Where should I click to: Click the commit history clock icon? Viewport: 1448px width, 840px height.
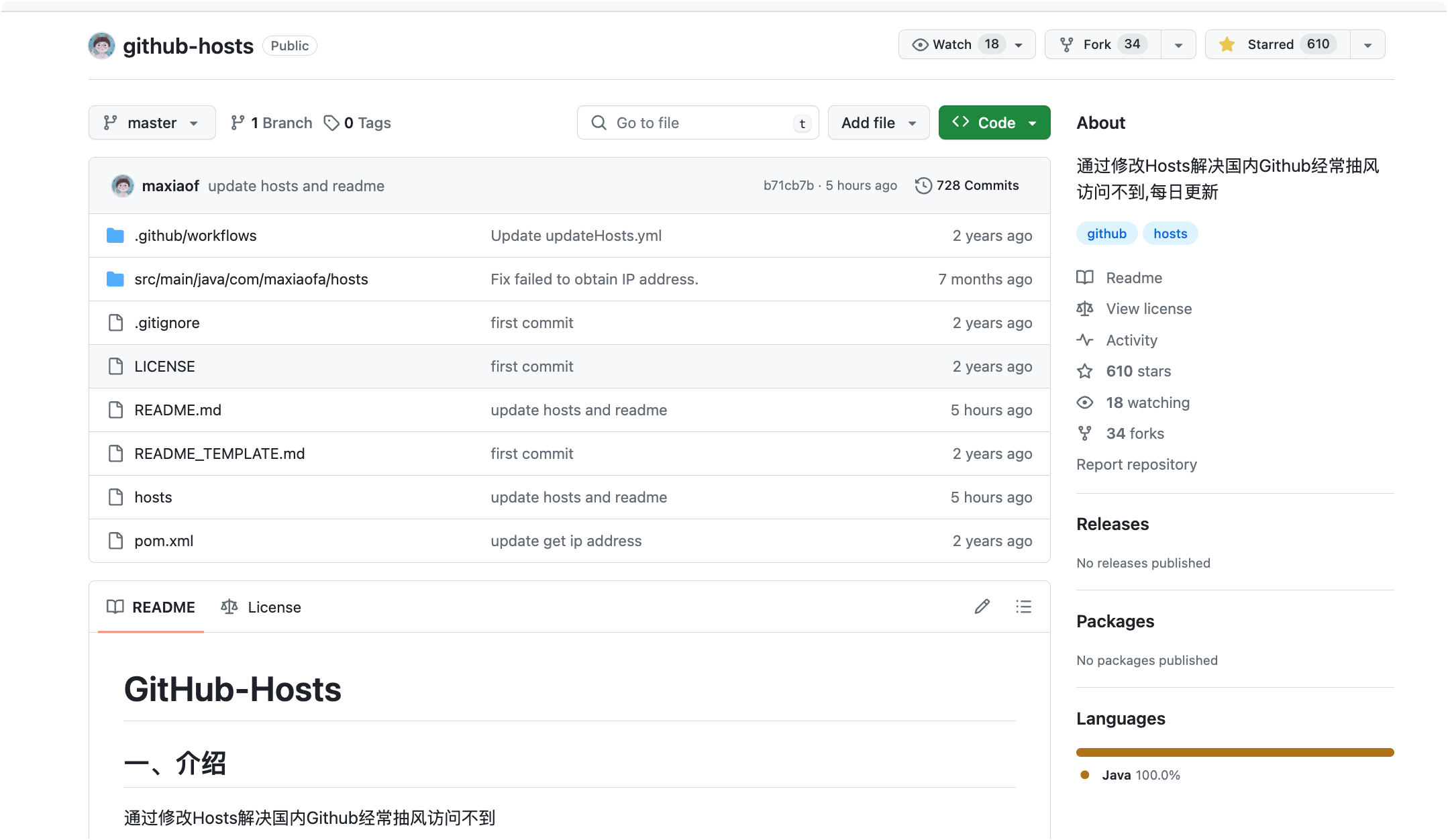[x=923, y=185]
